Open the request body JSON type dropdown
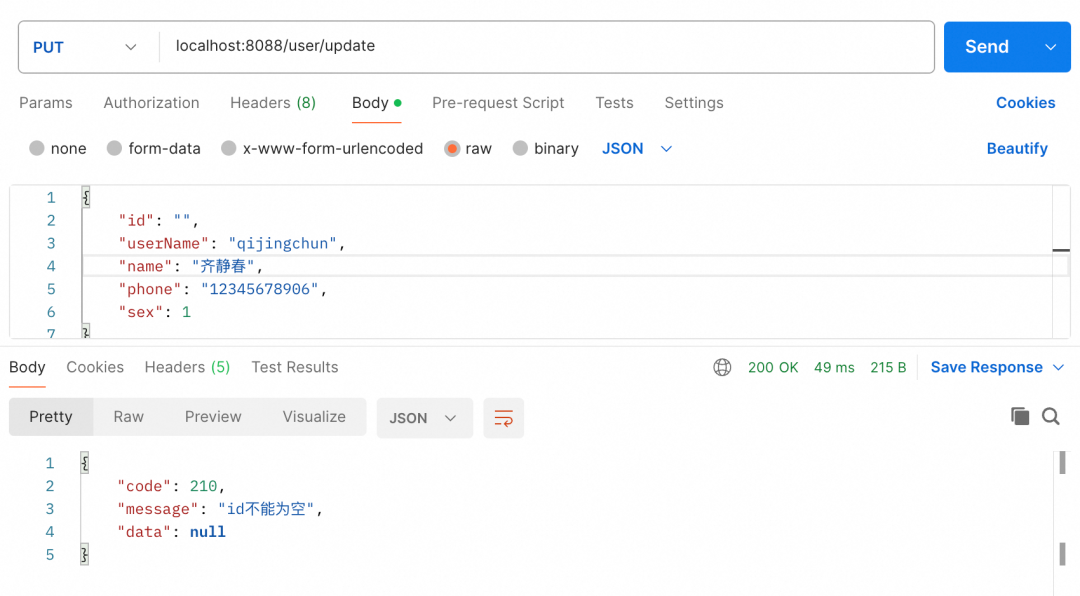The width and height of the screenshot is (1080, 596). (x=637, y=148)
